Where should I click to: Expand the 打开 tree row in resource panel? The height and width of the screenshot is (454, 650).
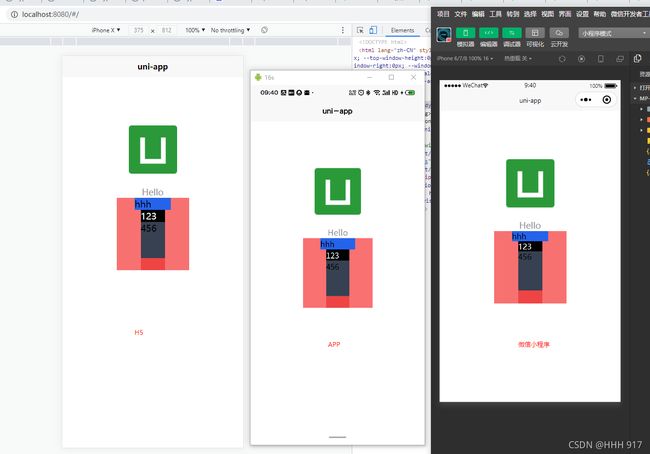coord(641,88)
